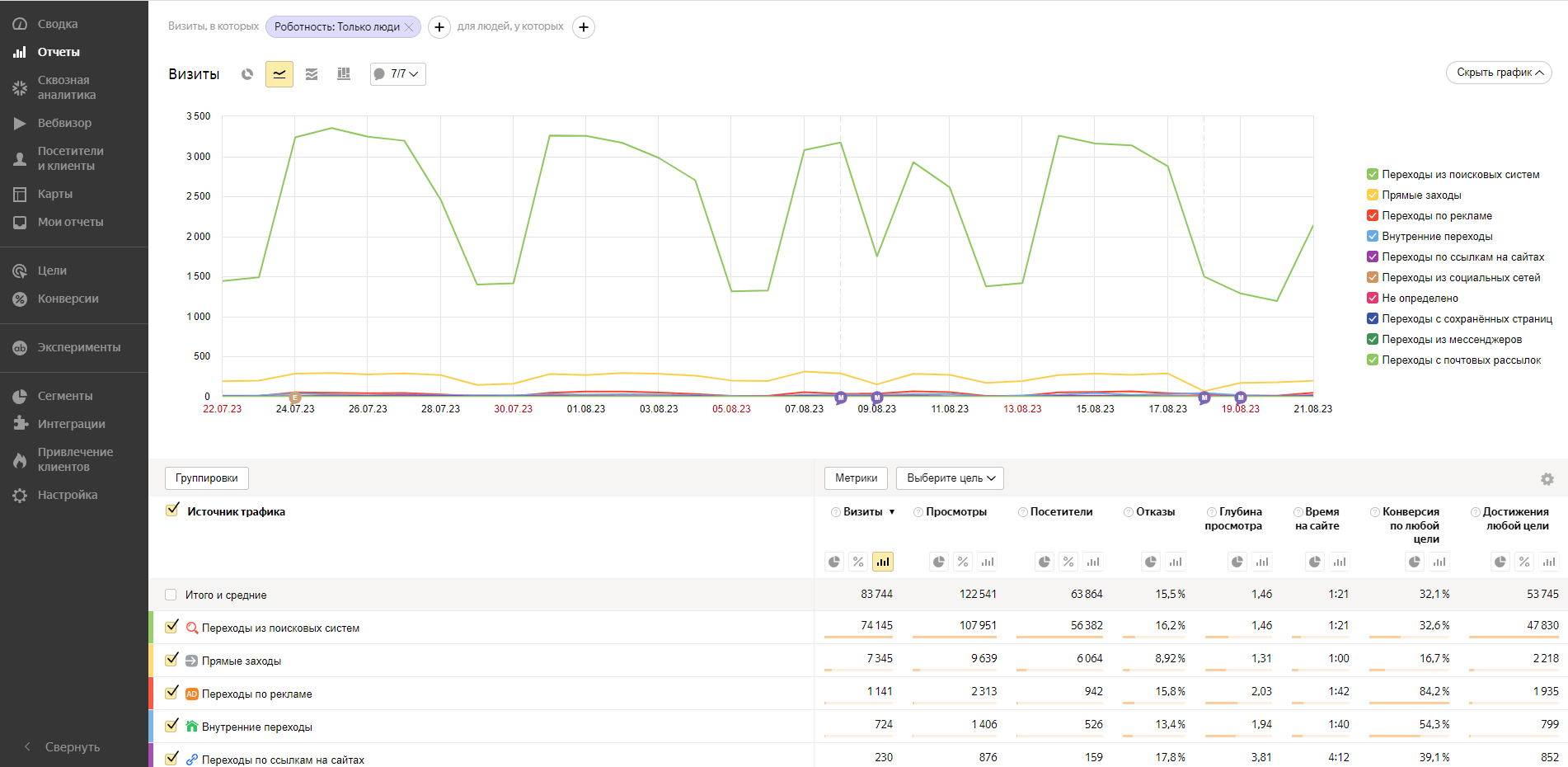Click Настройка gear icon in sidebar
This screenshot has width=1568, height=767.
20,495
